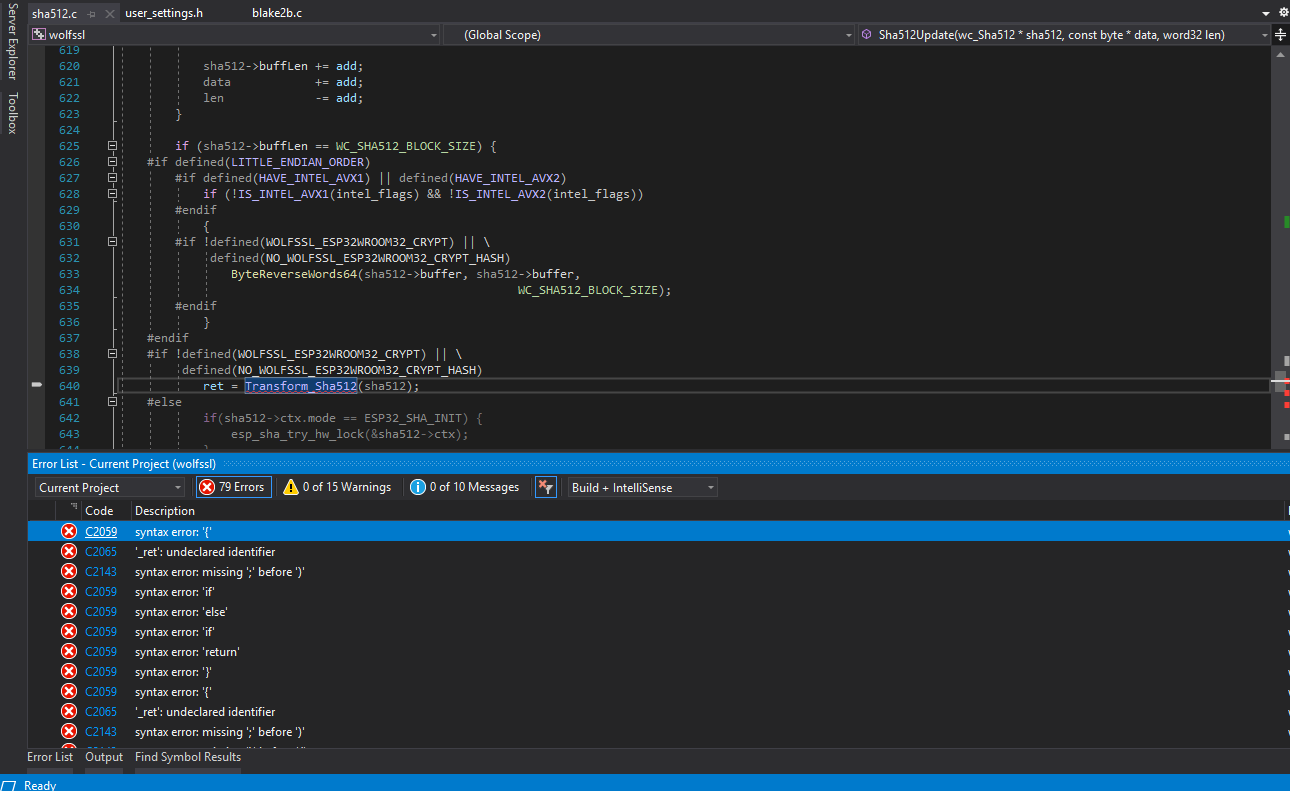1290x791 pixels.
Task: Click the line 640 margin indicator
Action: coord(36,384)
